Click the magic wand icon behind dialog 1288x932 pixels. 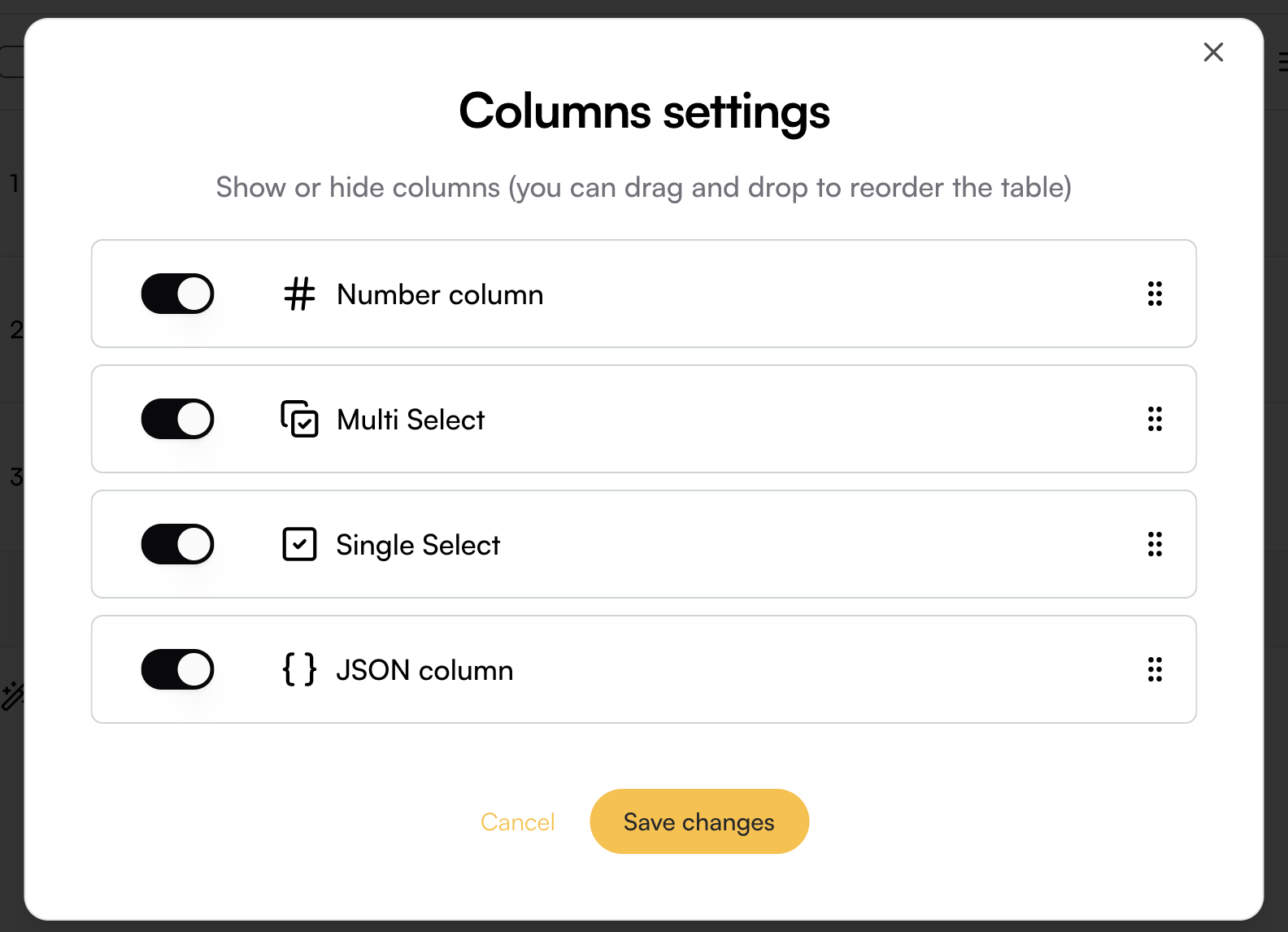point(12,696)
